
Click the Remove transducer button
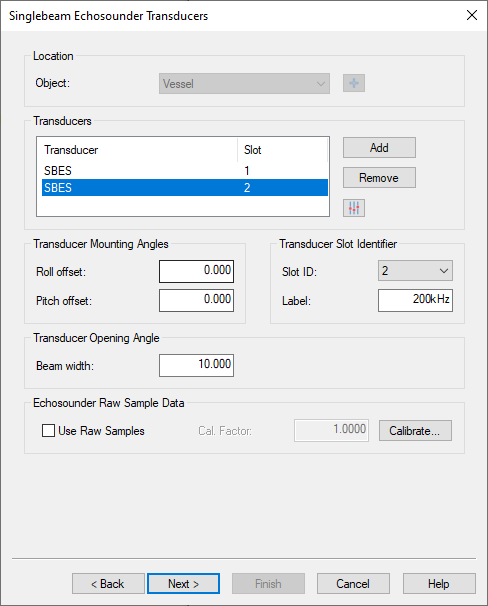point(379,178)
